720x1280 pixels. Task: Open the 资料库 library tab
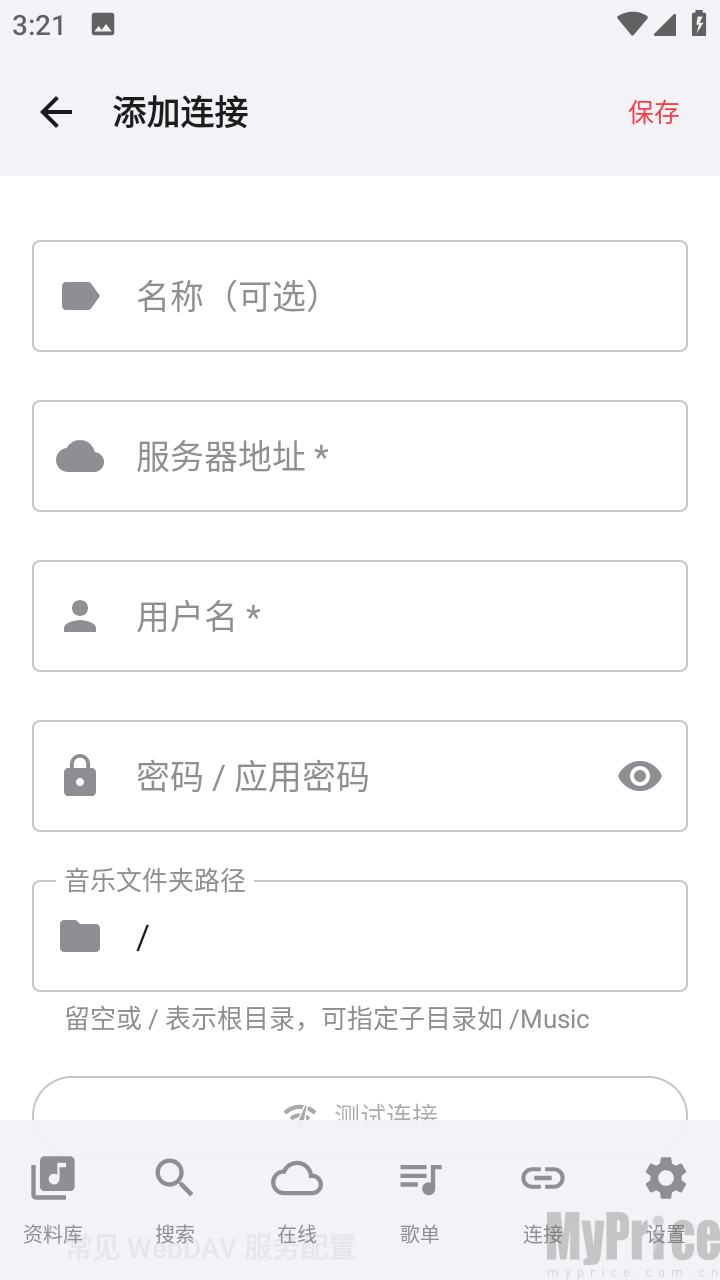tap(53, 1198)
